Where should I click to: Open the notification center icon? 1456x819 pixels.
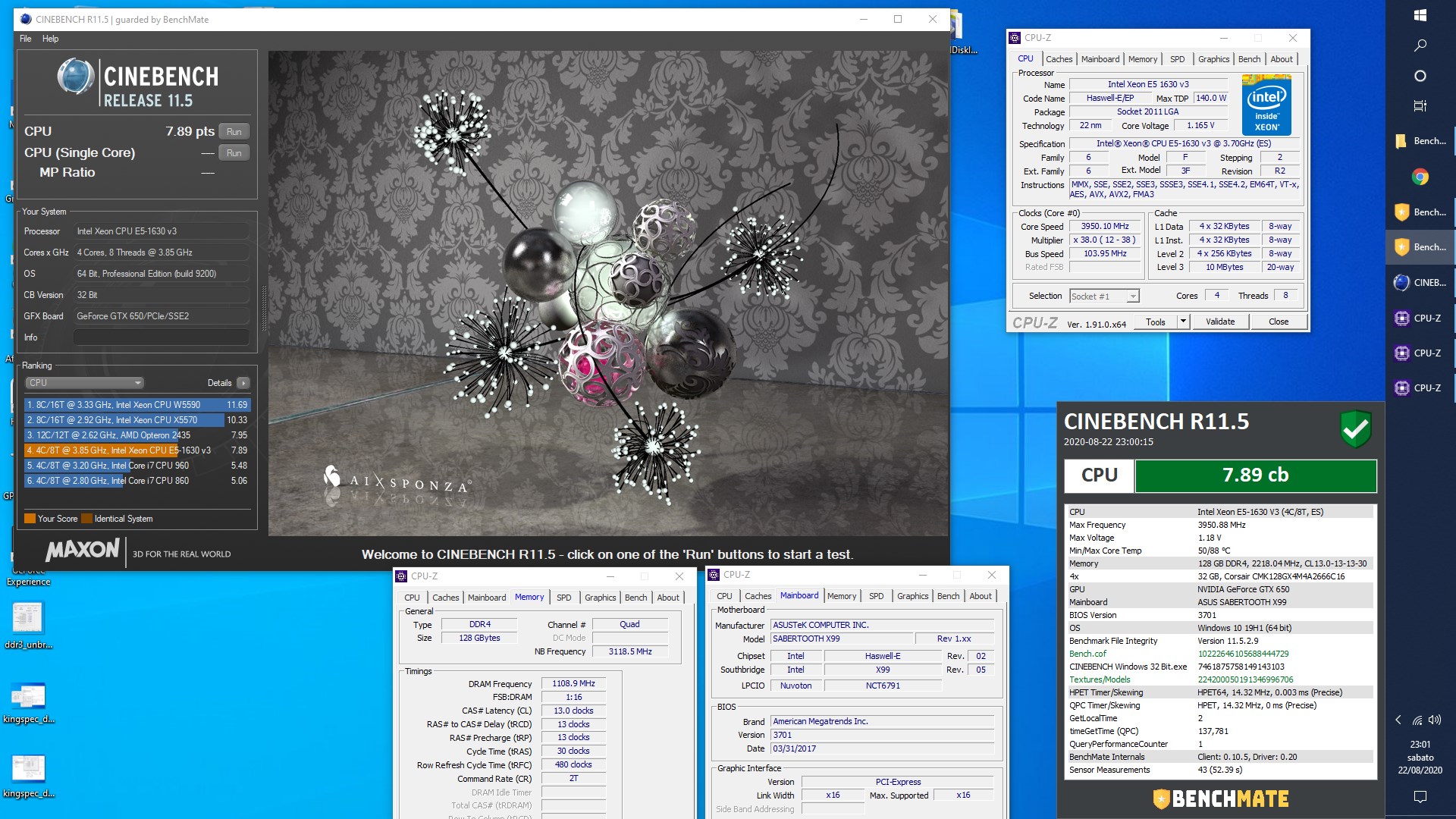(x=1420, y=796)
